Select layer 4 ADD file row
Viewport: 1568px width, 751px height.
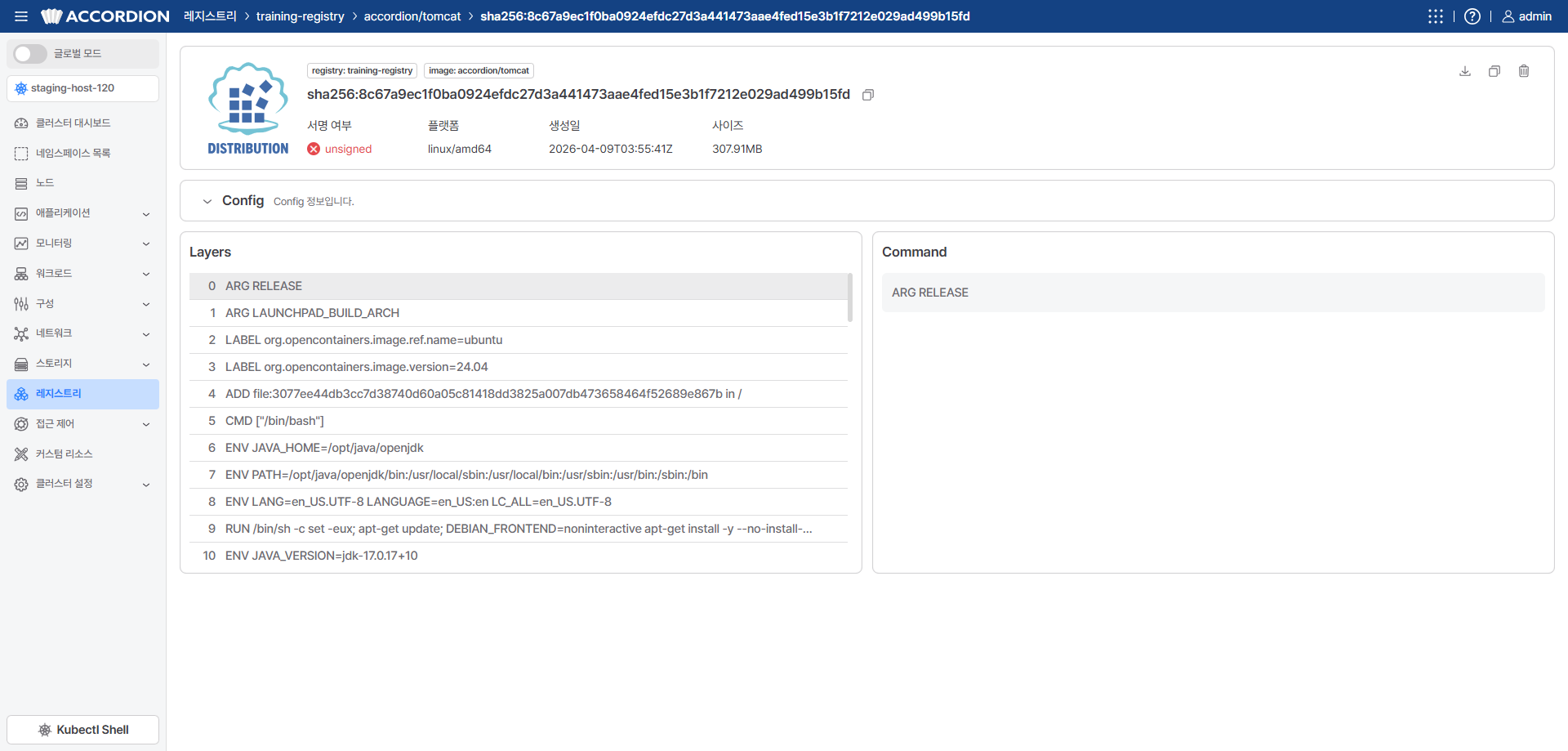click(x=519, y=394)
